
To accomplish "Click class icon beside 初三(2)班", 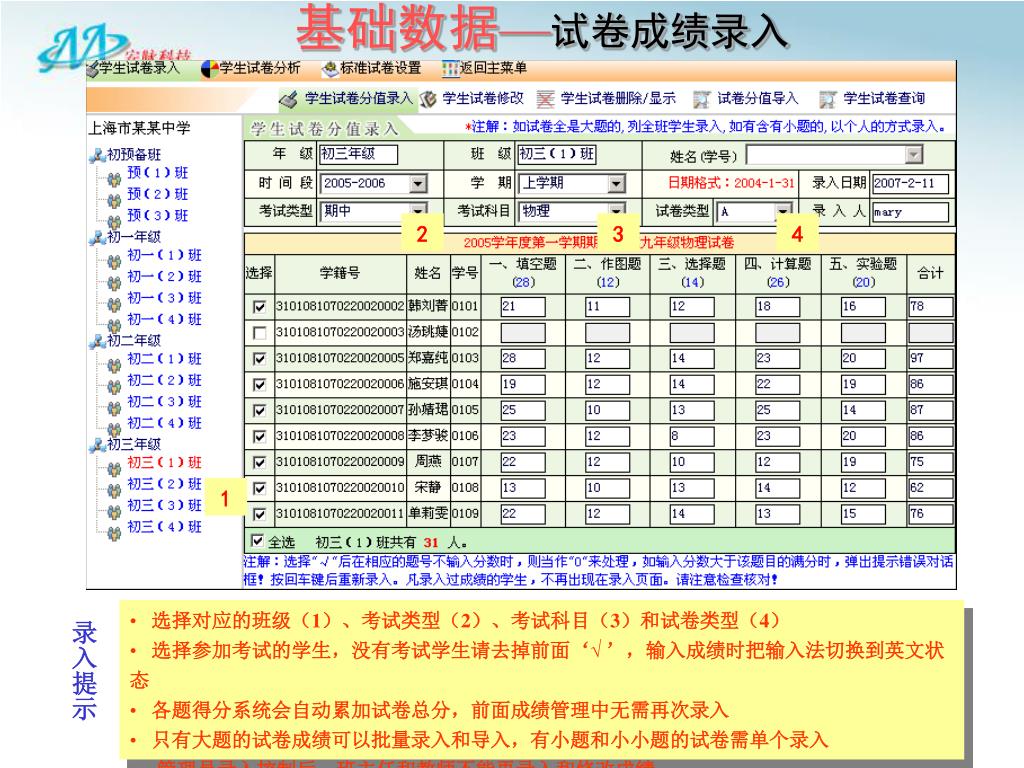I will (114, 490).
